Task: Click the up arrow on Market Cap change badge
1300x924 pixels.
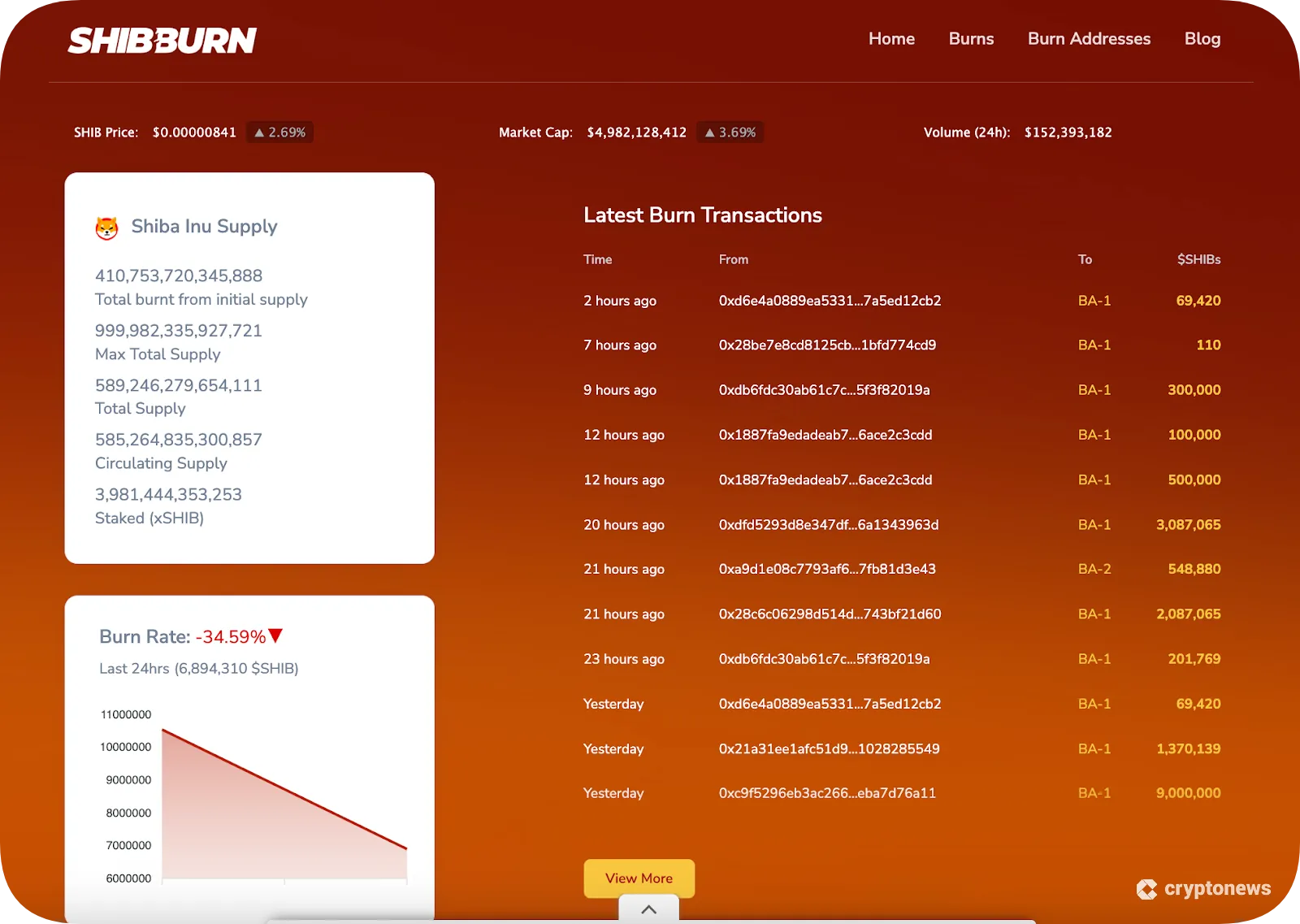Action: pos(709,131)
